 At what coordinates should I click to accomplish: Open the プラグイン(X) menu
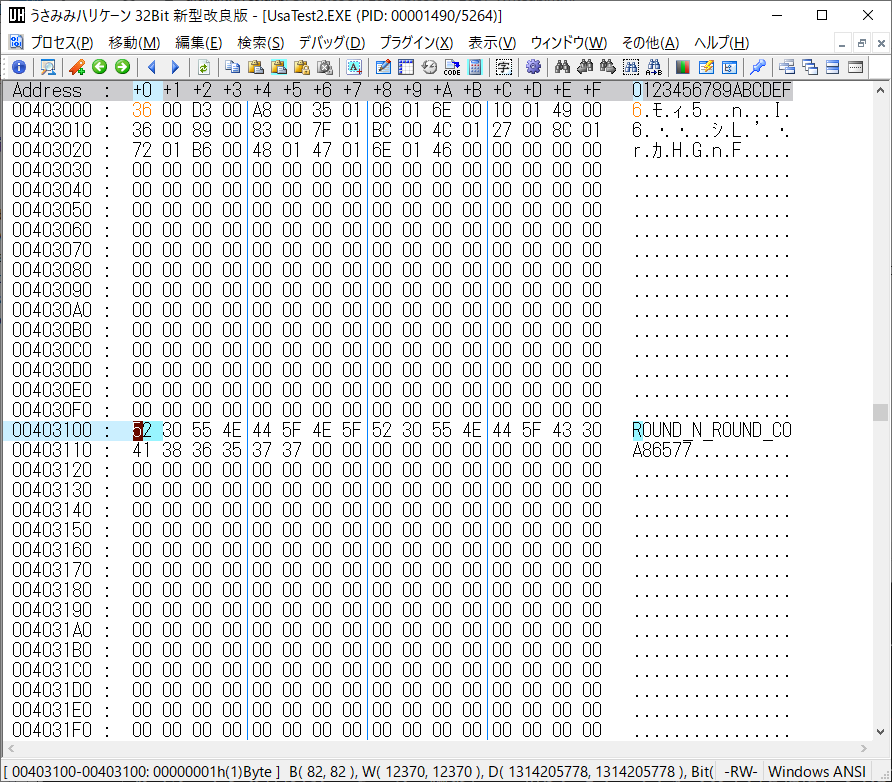coord(415,42)
